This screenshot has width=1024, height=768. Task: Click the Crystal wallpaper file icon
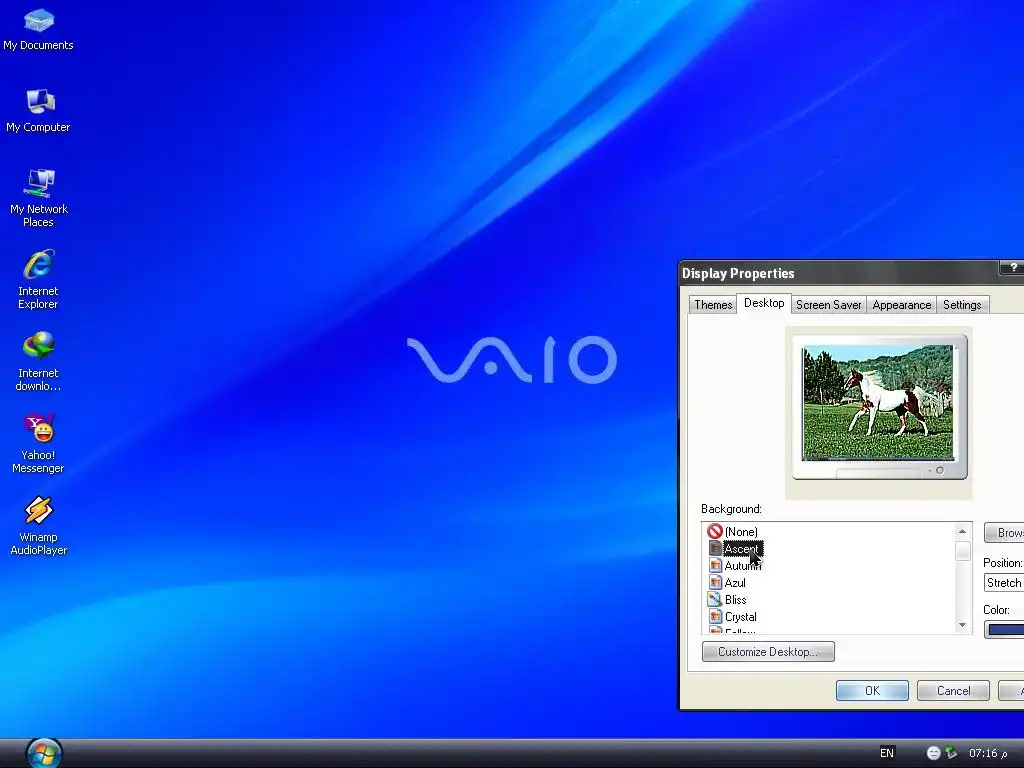(x=715, y=616)
